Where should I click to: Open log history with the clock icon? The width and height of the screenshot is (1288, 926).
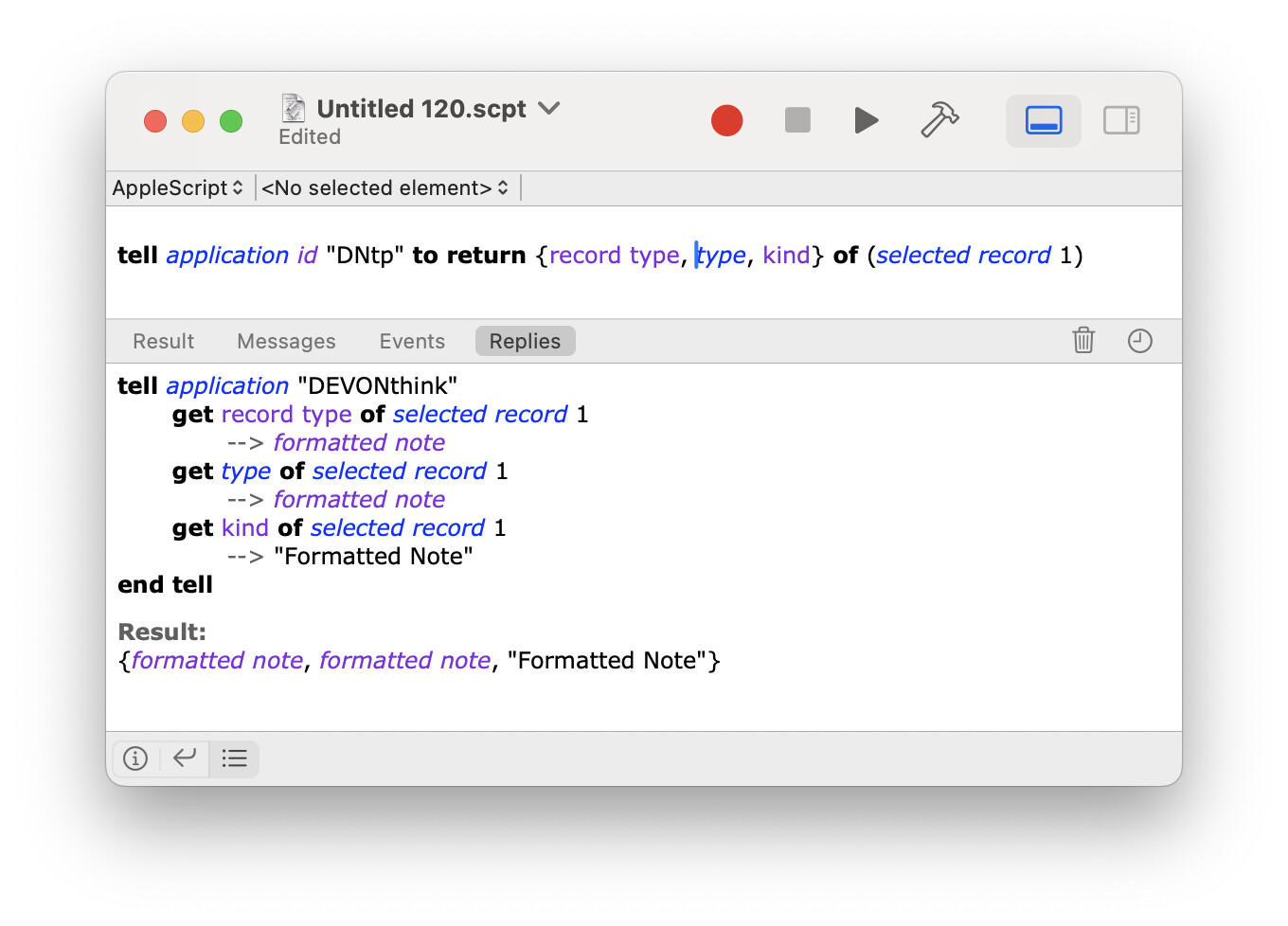click(x=1140, y=341)
